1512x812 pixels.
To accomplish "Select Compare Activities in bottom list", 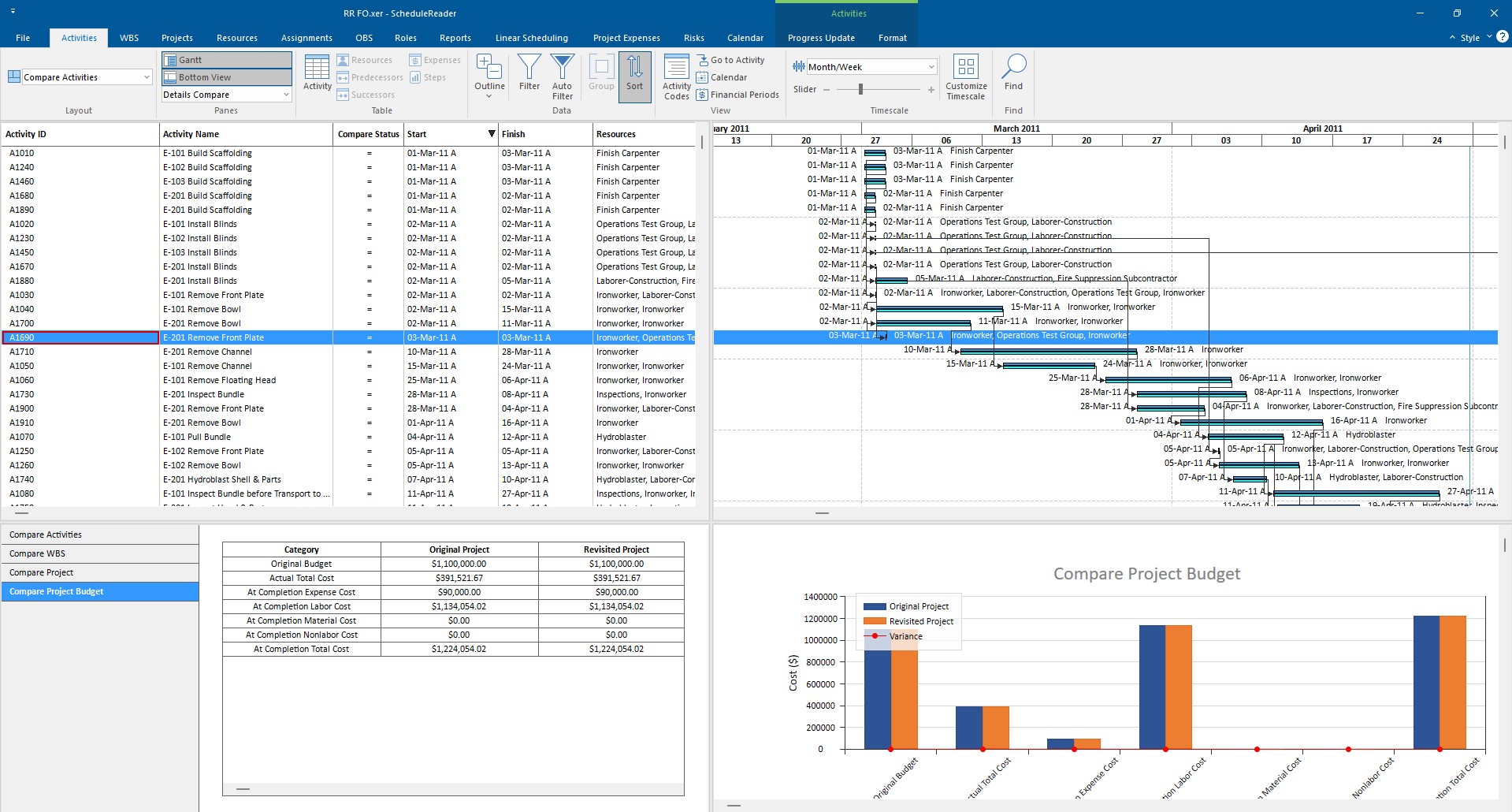I will pos(100,535).
